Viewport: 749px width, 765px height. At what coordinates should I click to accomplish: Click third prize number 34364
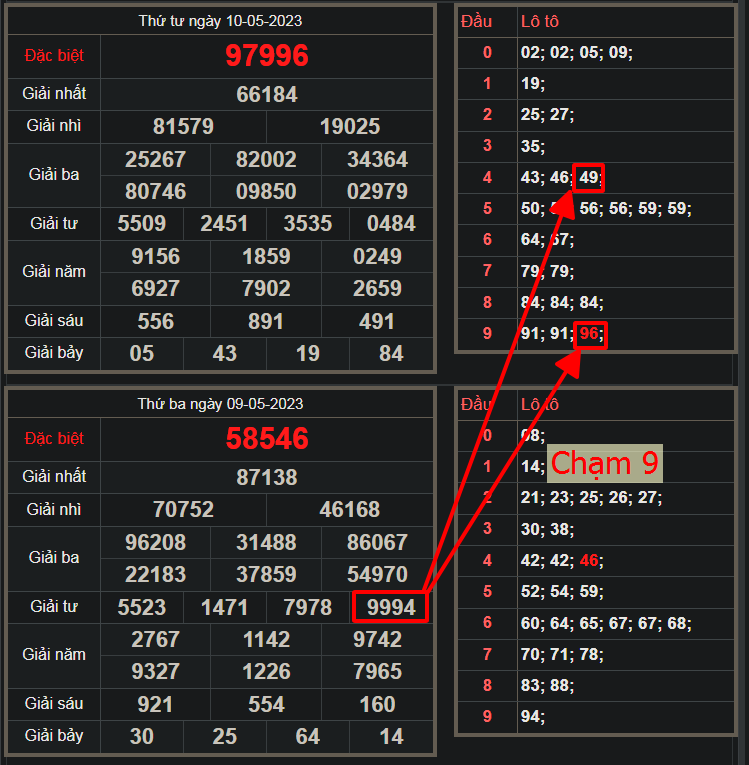pos(377,160)
